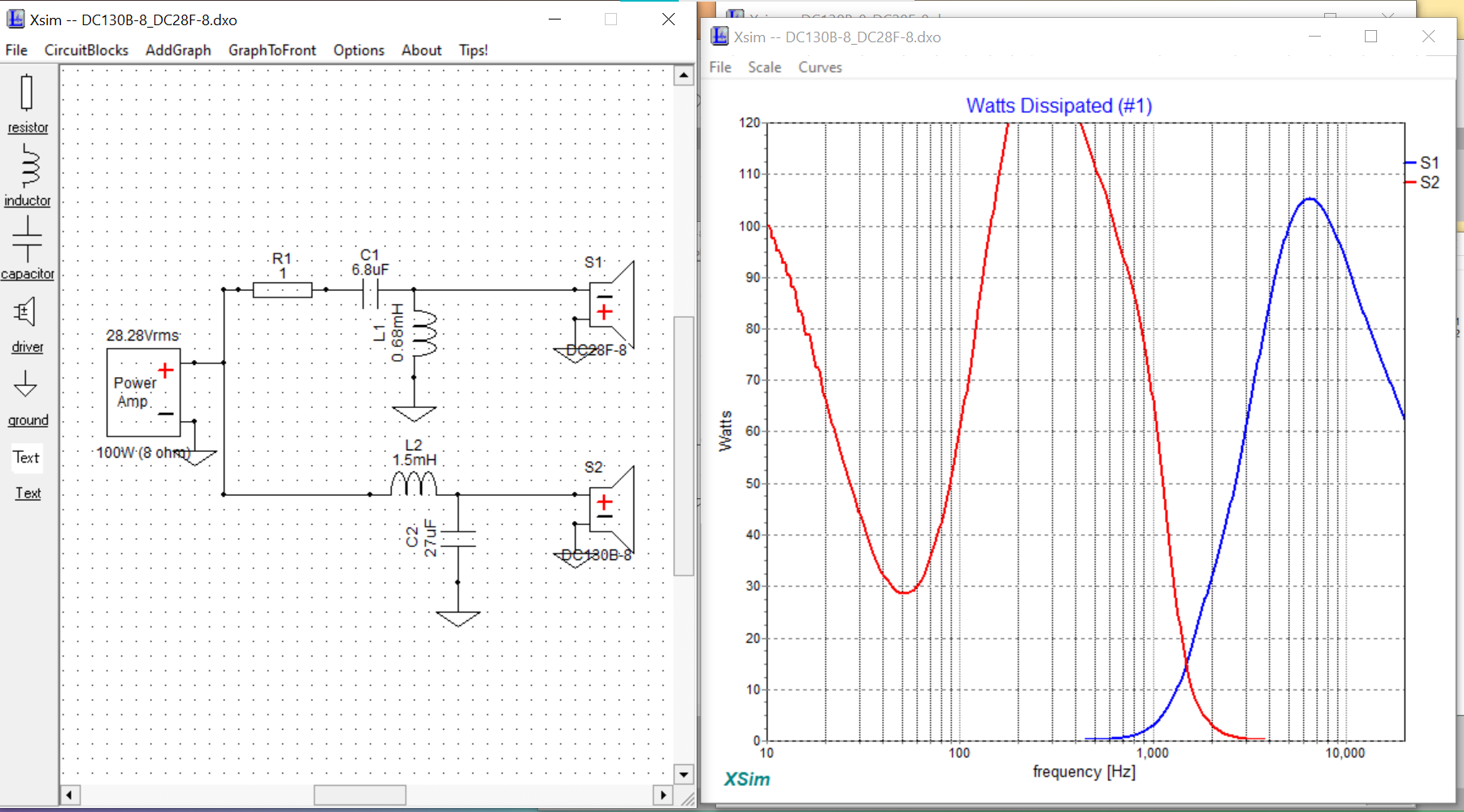Screen dimensions: 1464x812
Task: Click the Xsim app icon in graph title bar
Action: 719,37
